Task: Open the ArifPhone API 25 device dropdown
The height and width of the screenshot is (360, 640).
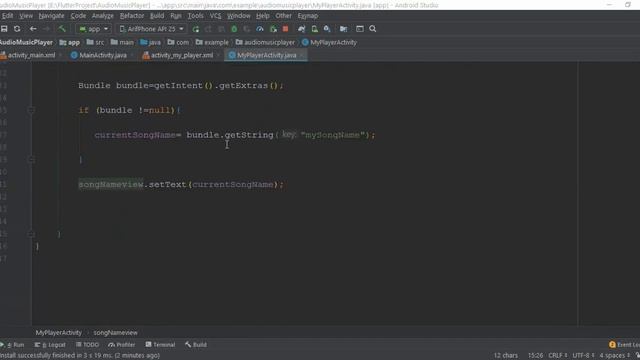Action: (x=151, y=29)
